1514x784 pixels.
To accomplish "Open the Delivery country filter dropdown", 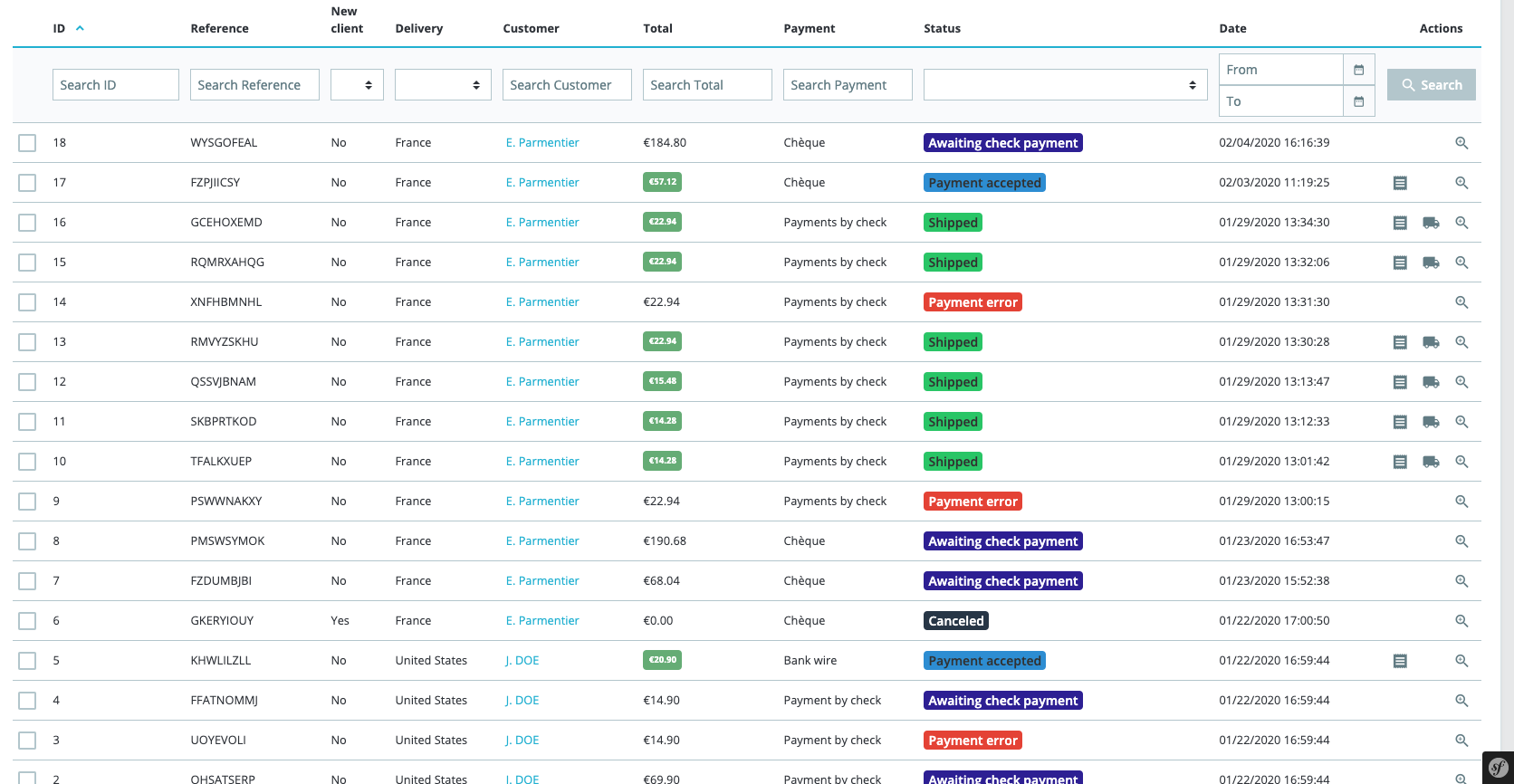I will pos(443,85).
